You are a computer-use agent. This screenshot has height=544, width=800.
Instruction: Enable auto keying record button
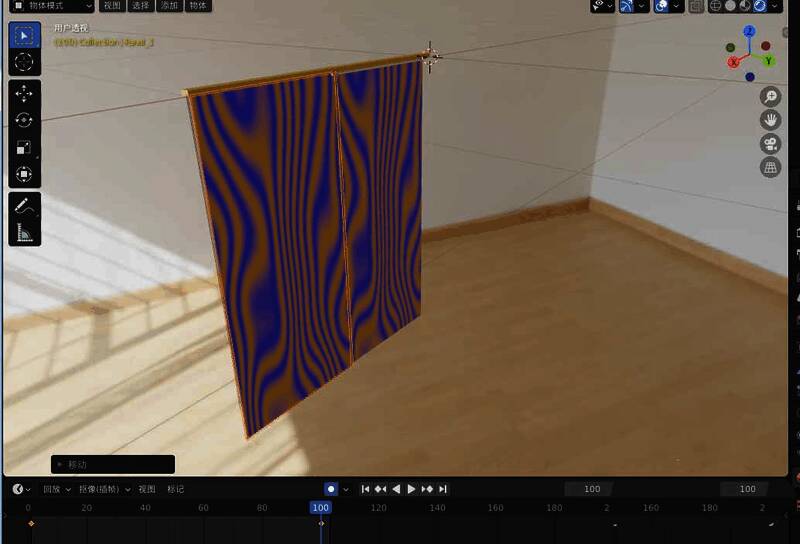coord(331,489)
